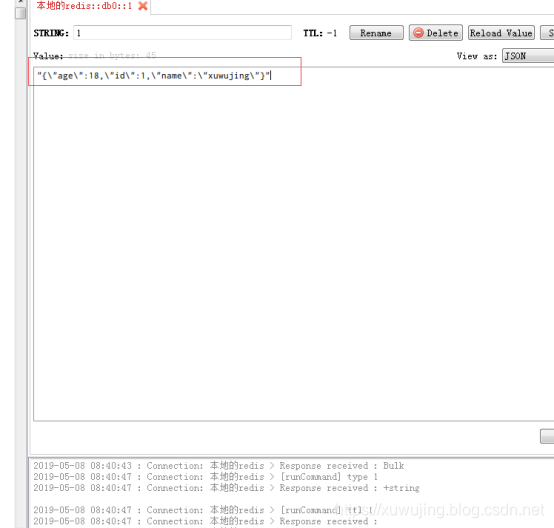Click the log line '[runCommand] ttl 1'

203,510
